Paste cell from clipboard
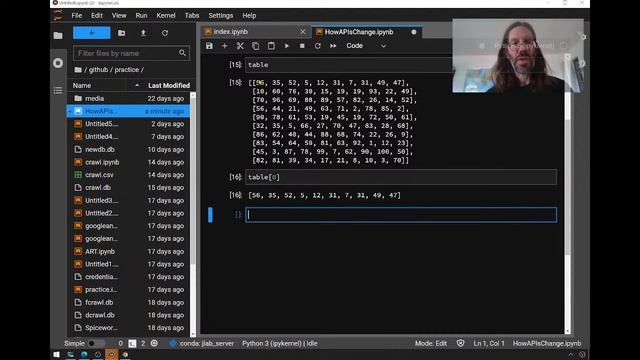Viewport: 640px width, 360px height. click(271, 46)
